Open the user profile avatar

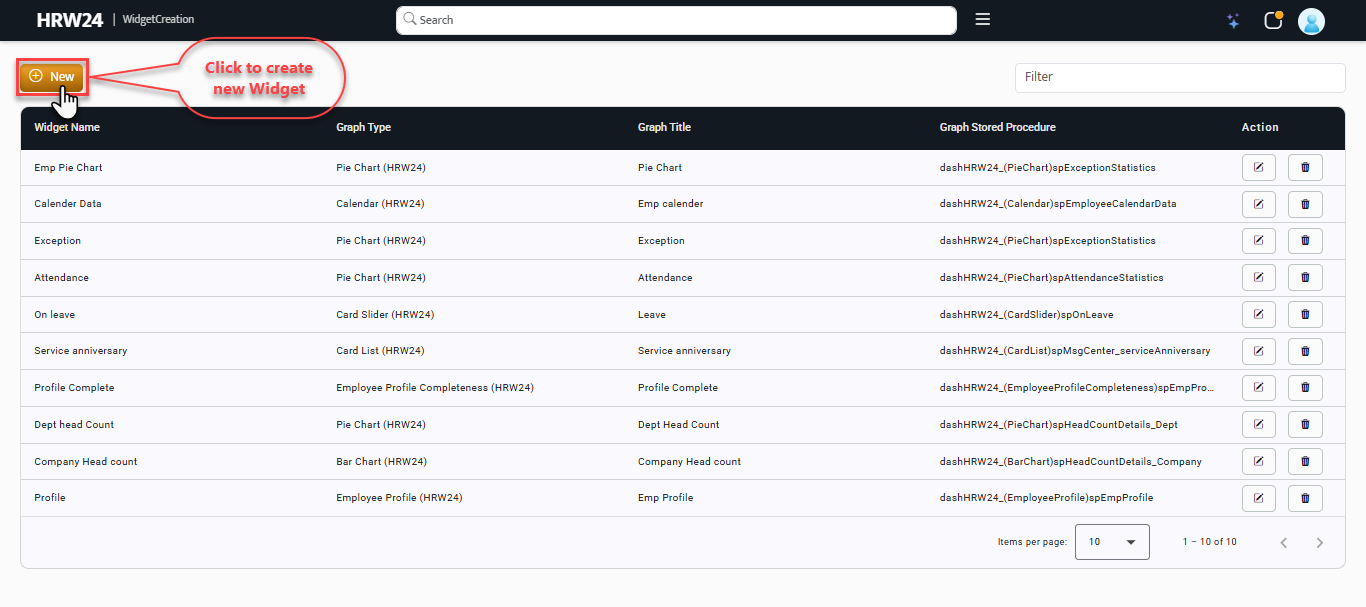point(1310,21)
